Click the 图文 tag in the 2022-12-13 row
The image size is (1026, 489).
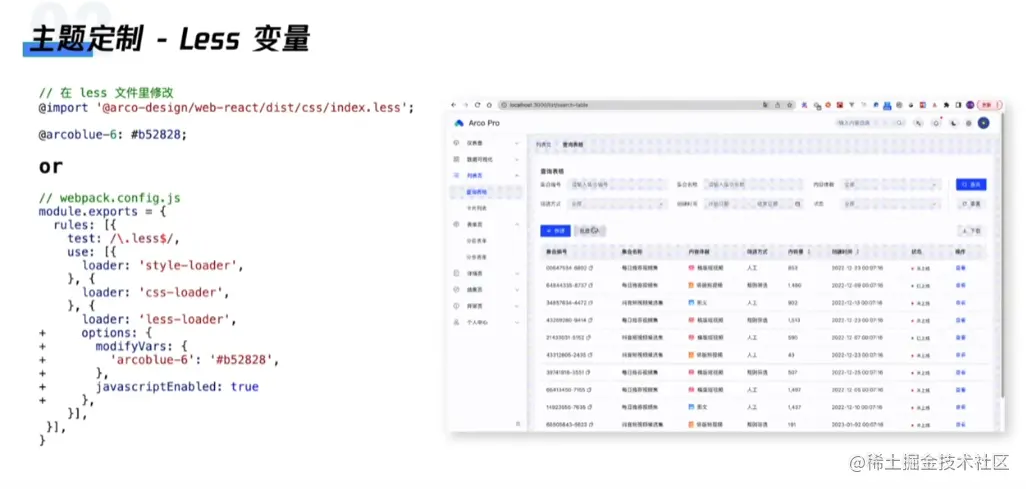tap(698, 302)
